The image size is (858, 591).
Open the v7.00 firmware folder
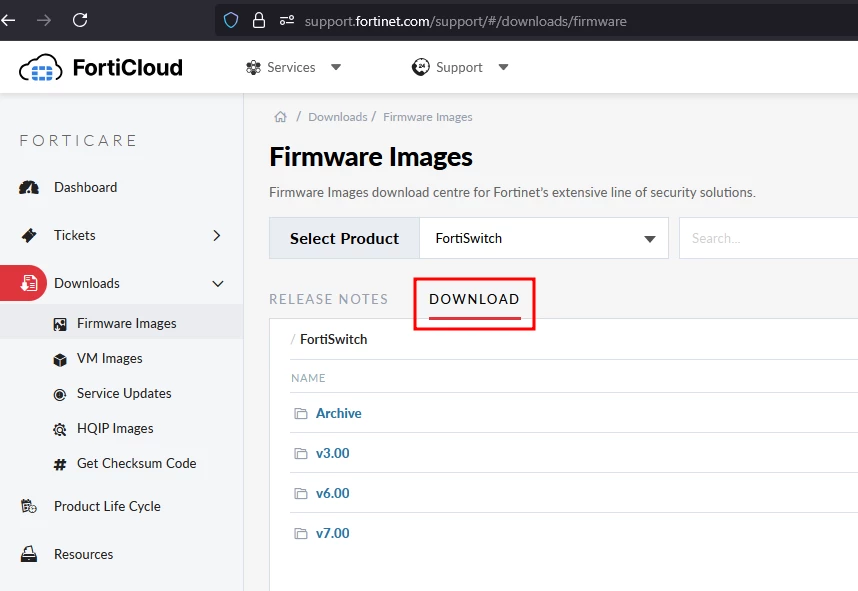(x=333, y=533)
